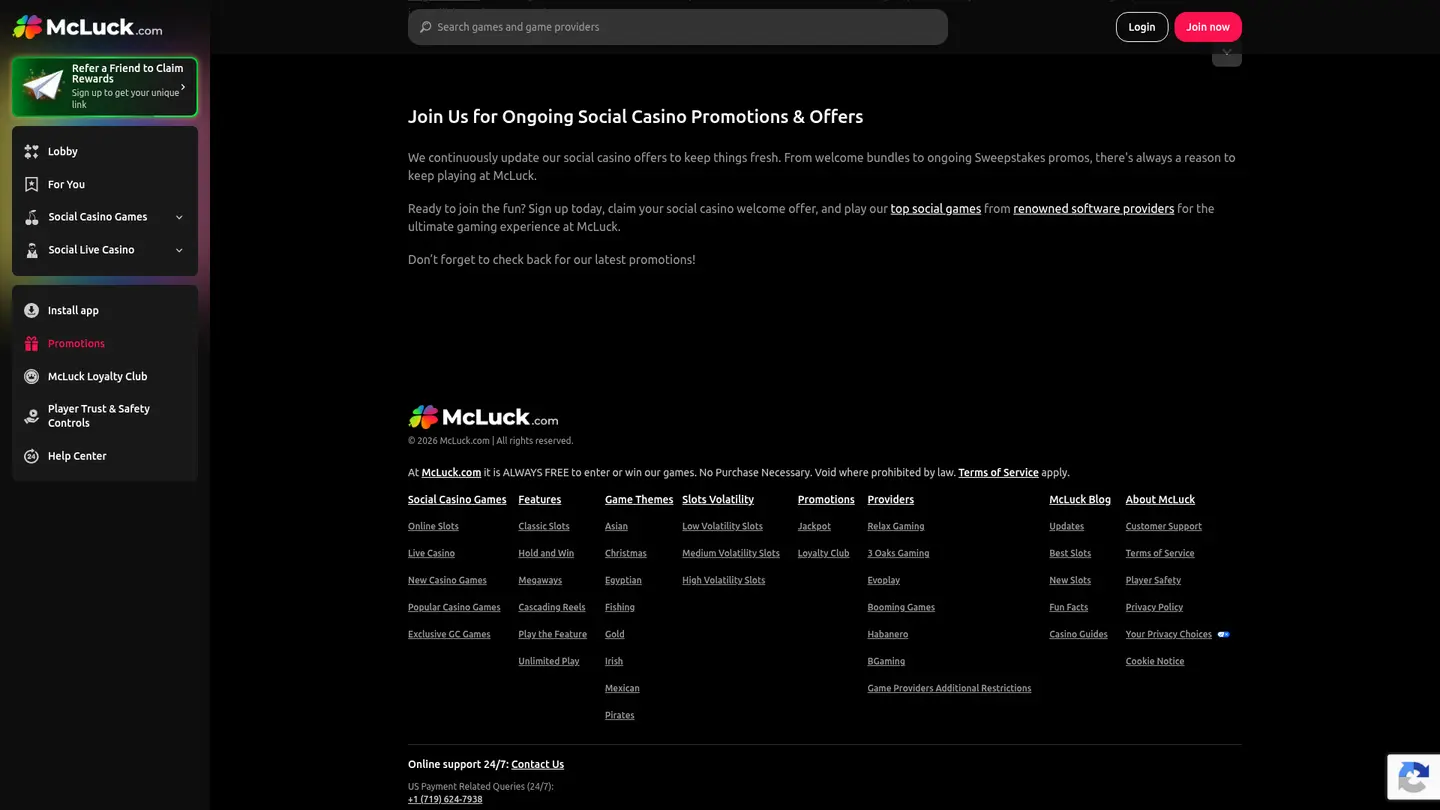Open the Slots Volatility footer heading
The width and height of the screenshot is (1440, 810).
coord(718,499)
